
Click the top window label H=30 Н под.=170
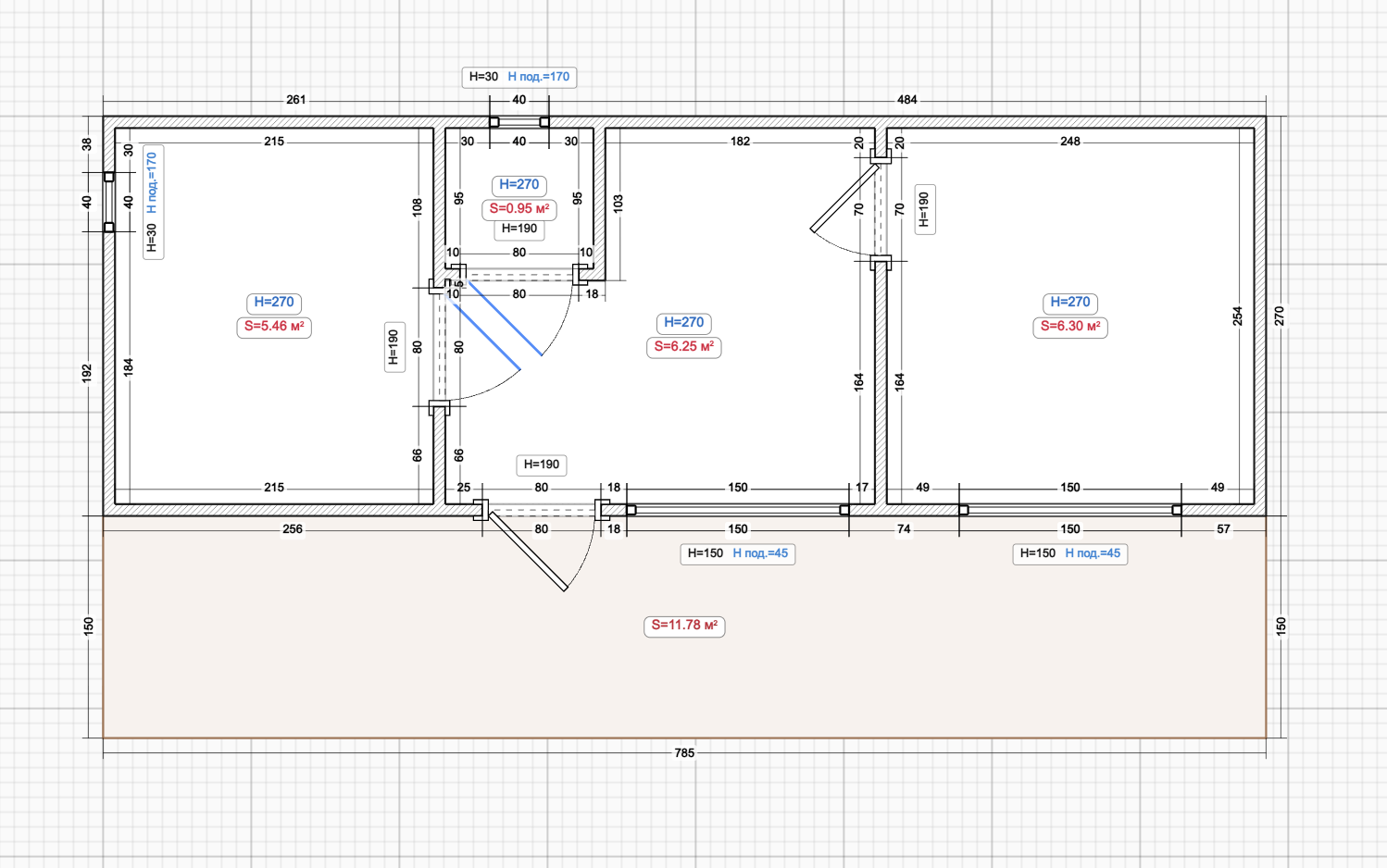tap(519, 77)
